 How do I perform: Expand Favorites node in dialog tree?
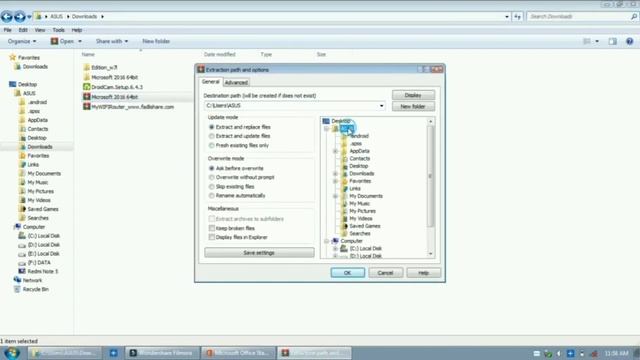[x=336, y=181]
